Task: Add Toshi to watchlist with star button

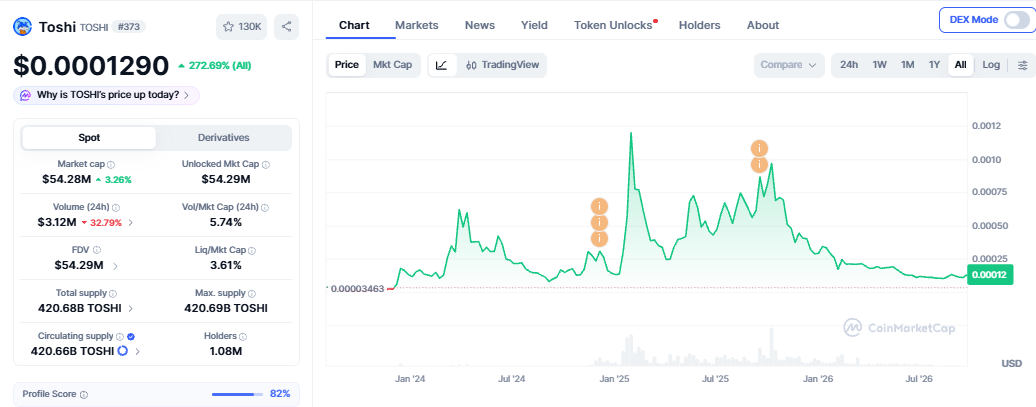Action: pos(242,27)
